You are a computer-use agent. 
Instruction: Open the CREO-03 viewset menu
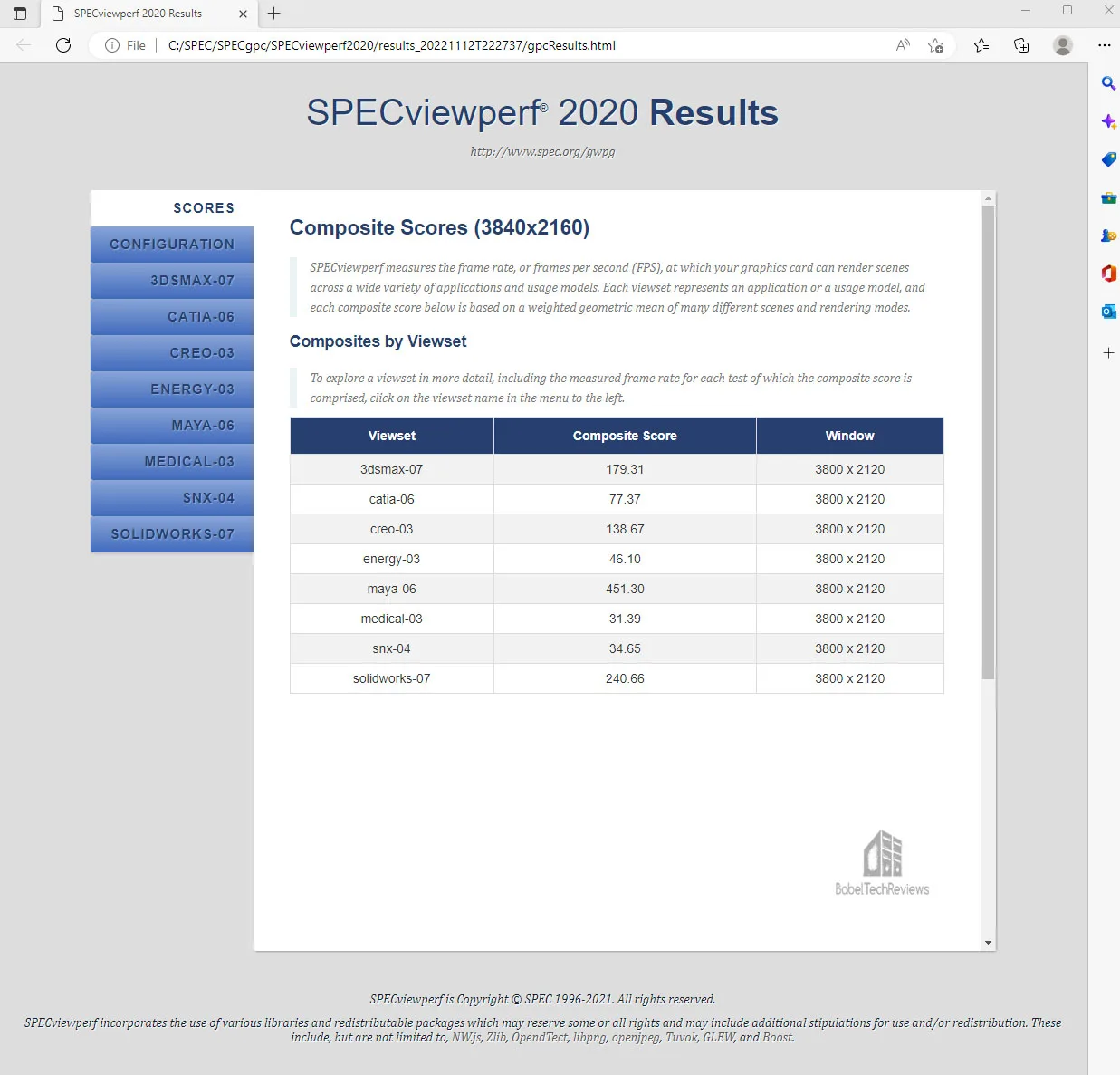[x=172, y=353]
